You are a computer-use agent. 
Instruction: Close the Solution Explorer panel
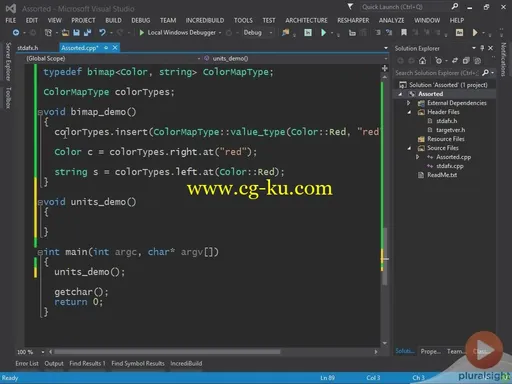coord(491,48)
